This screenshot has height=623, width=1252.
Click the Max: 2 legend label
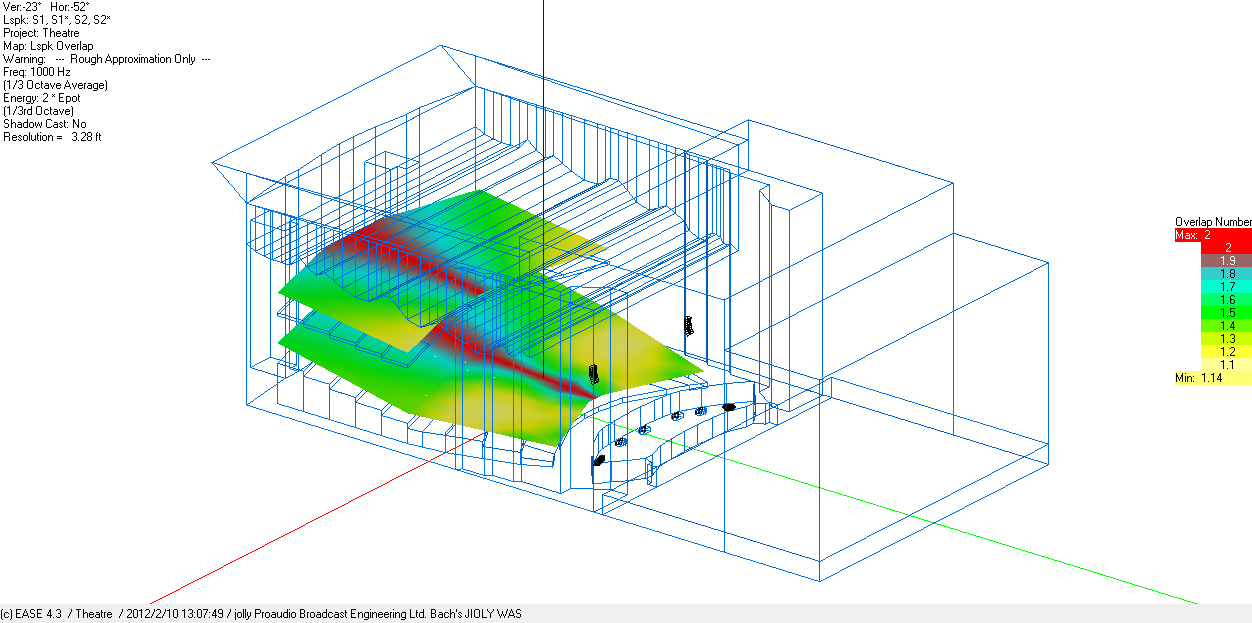1192,235
